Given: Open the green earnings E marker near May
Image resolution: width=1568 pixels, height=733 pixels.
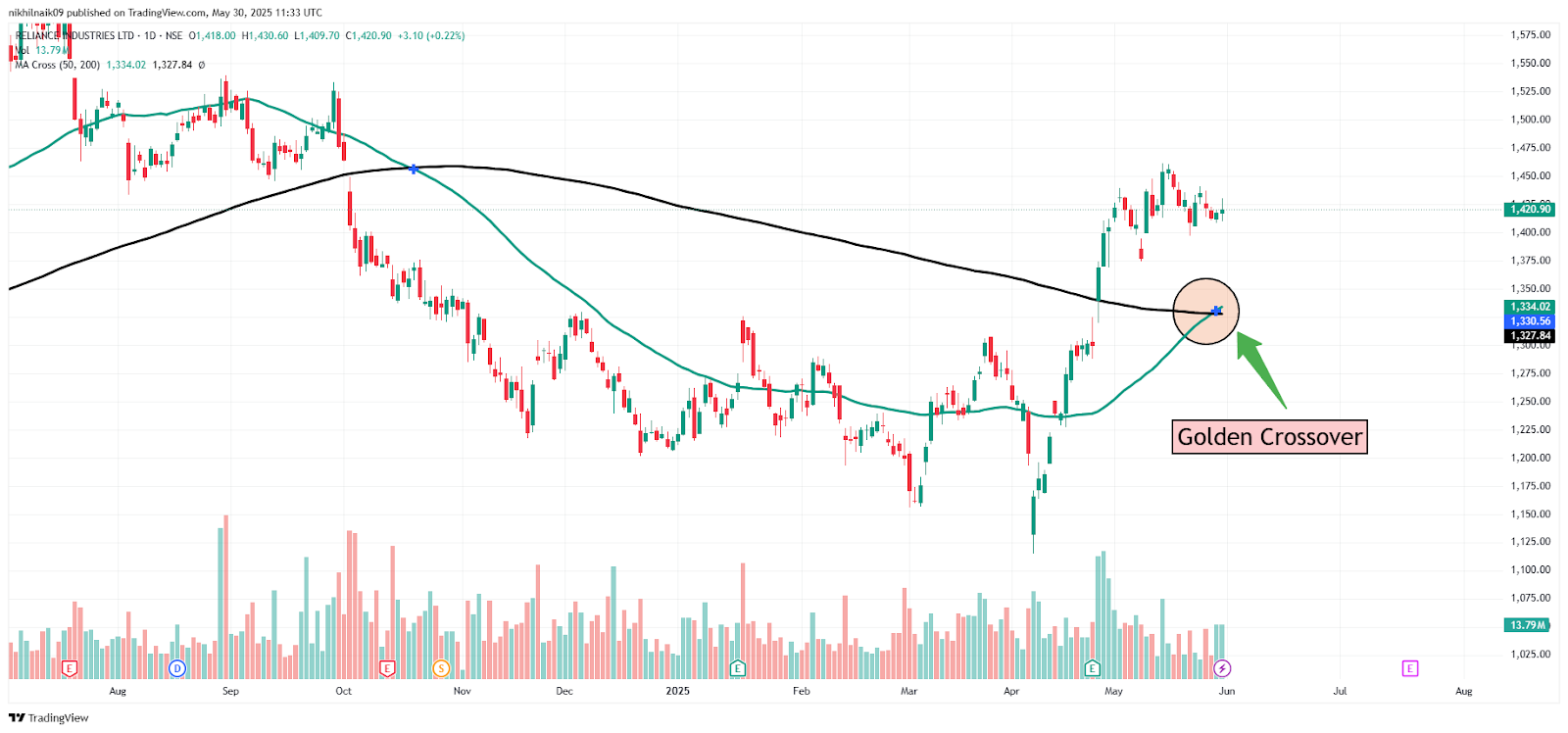Looking at the screenshot, I should 1092,668.
